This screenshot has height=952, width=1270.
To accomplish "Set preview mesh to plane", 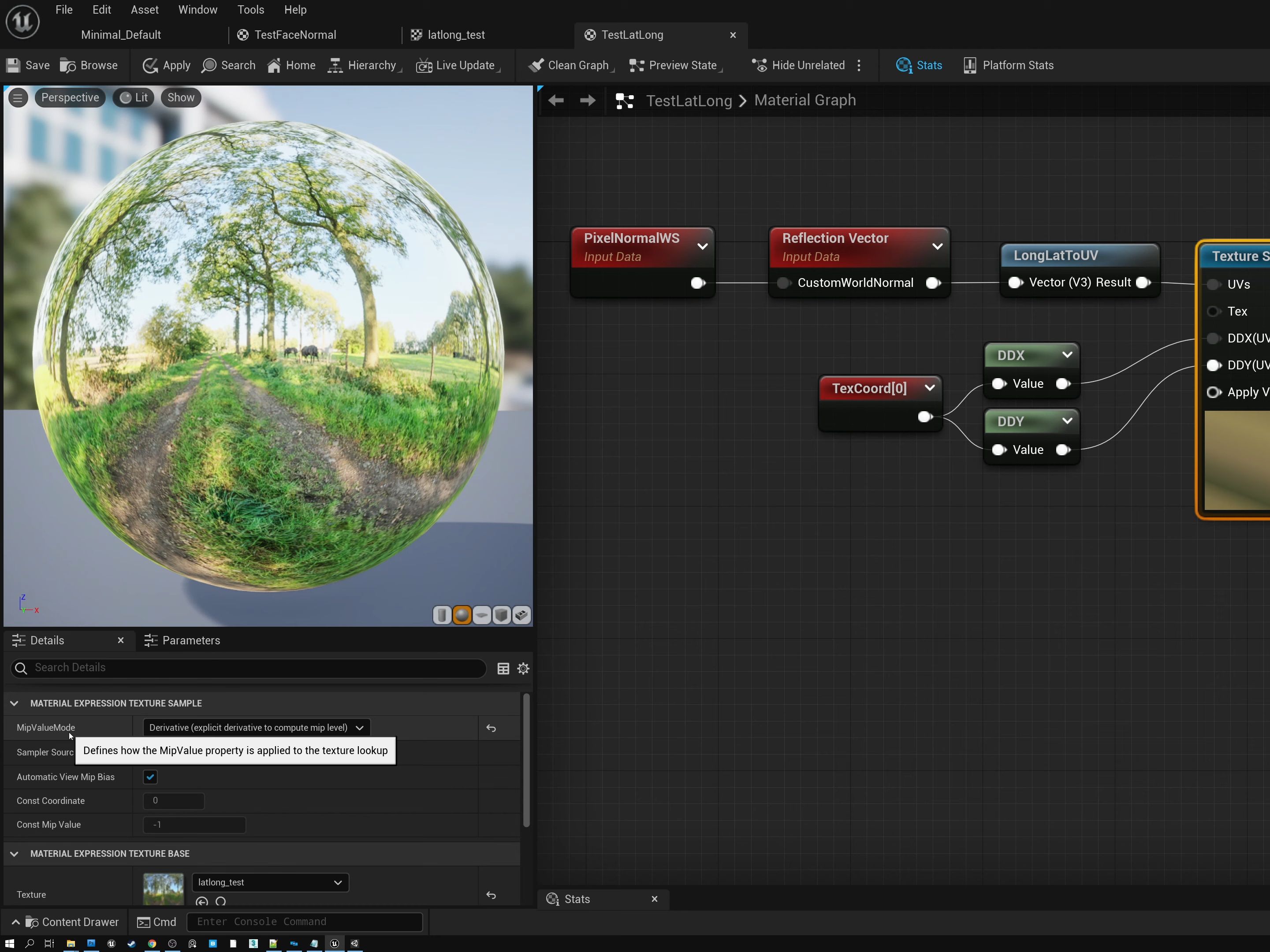I will (482, 616).
